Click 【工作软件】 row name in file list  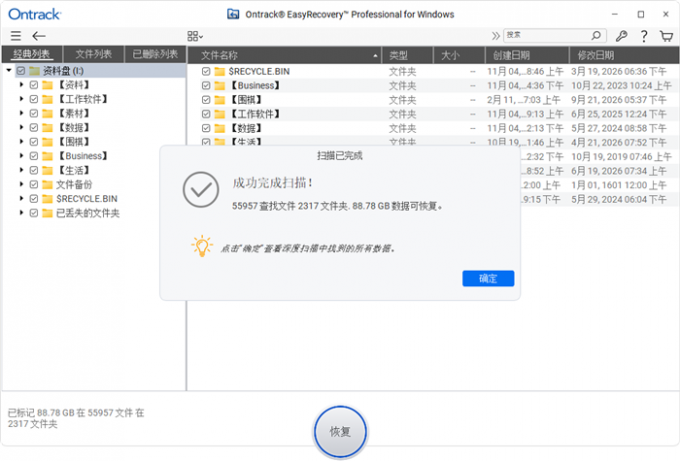[x=255, y=114]
